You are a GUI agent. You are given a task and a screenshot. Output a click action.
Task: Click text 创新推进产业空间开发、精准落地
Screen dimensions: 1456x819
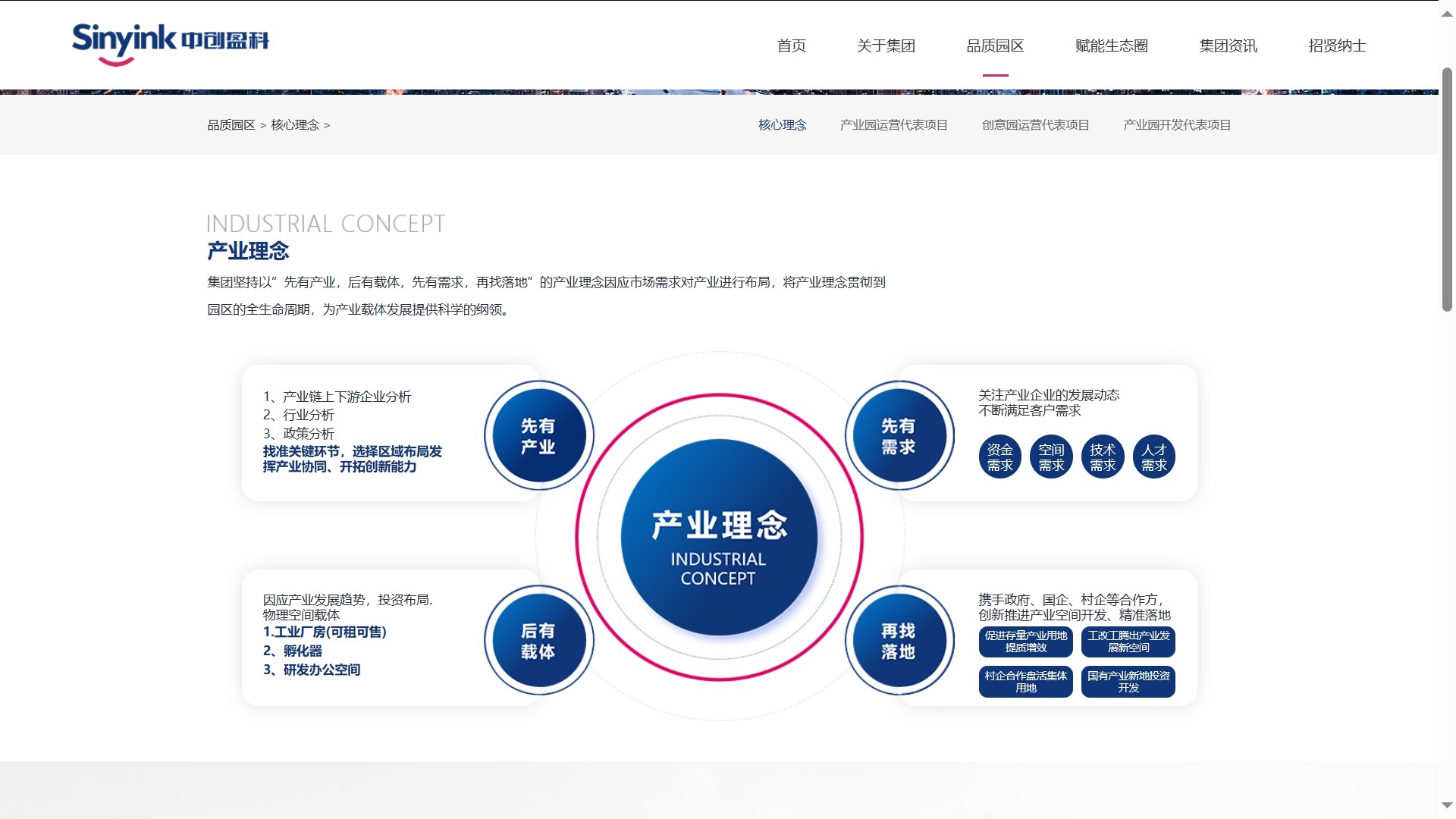[x=1075, y=615]
